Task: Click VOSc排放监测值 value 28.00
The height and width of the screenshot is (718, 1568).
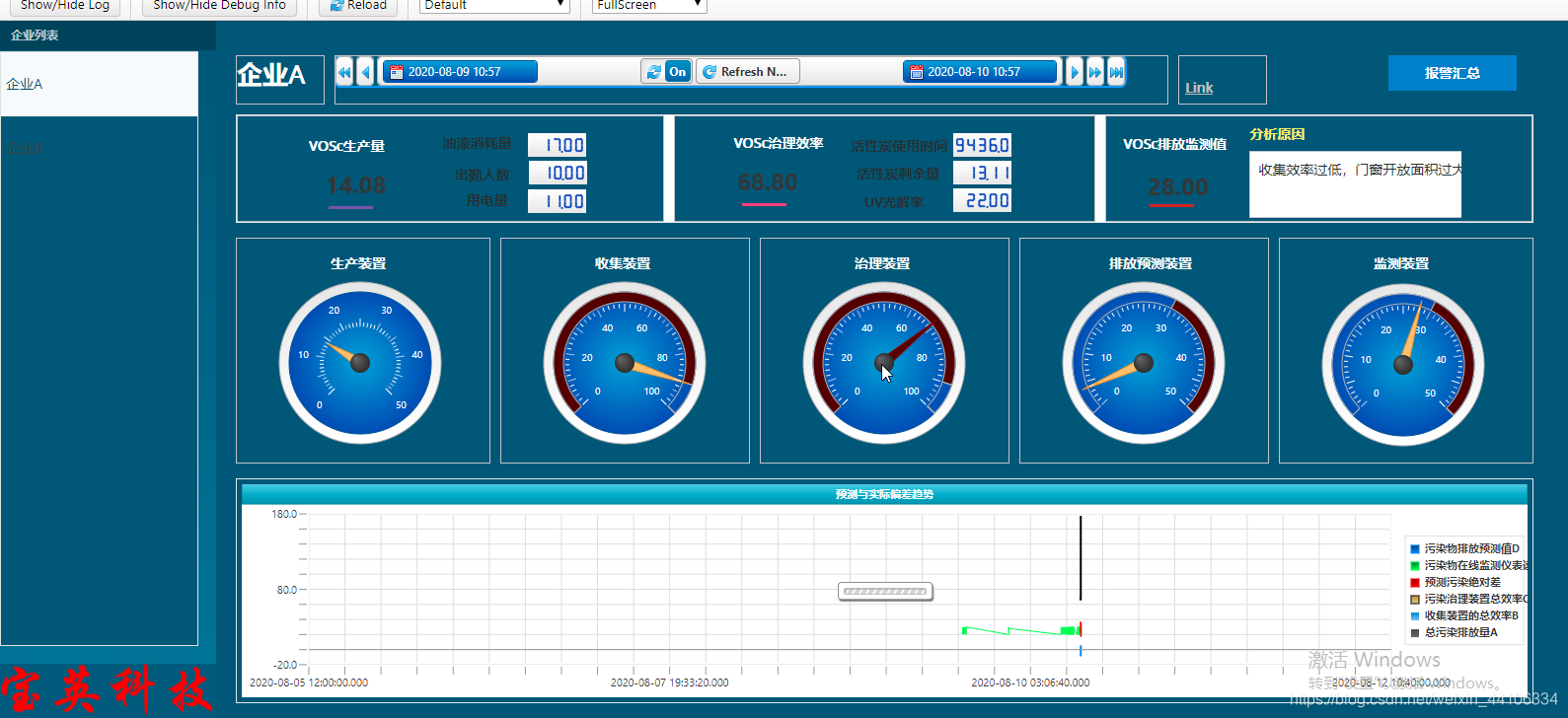Action: [x=1177, y=187]
